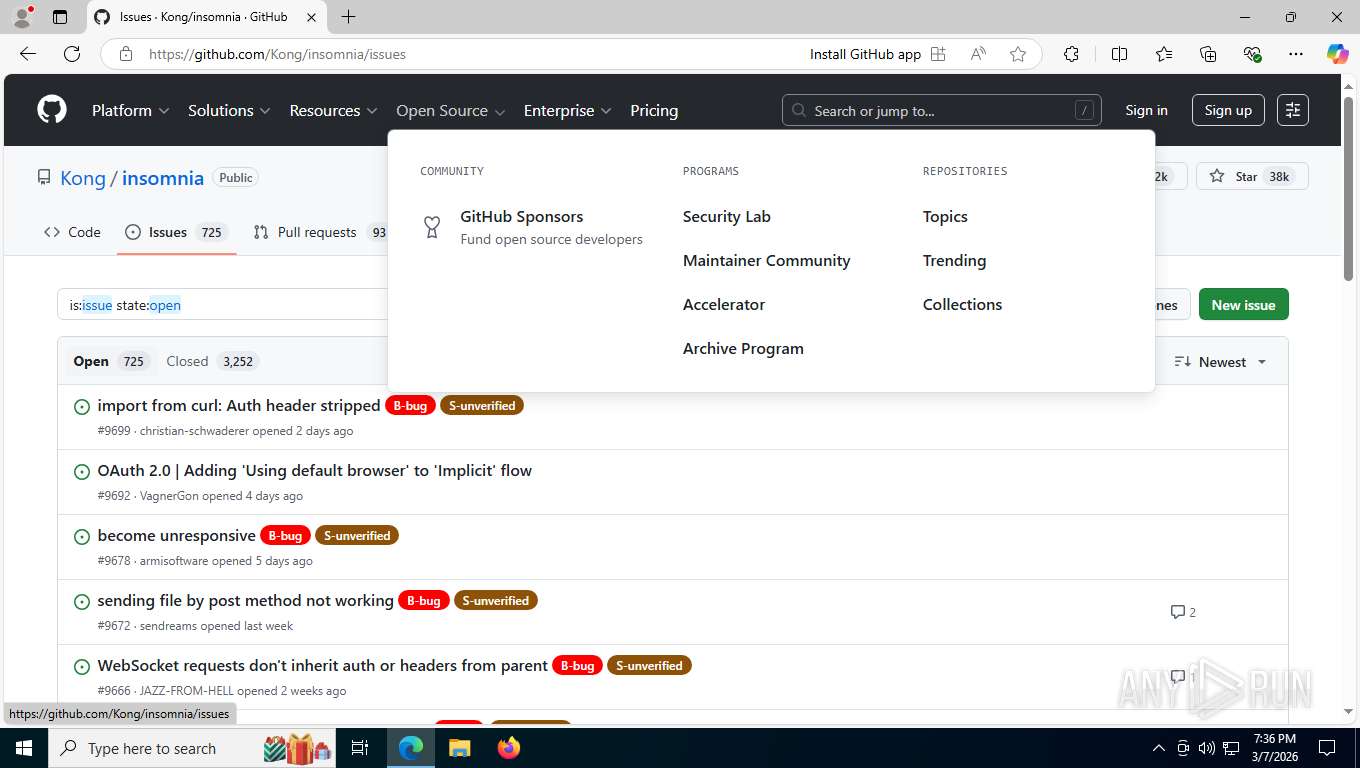The image size is (1360, 768).
Task: Reload the page with refresh icon
Action: pyautogui.click(x=72, y=54)
